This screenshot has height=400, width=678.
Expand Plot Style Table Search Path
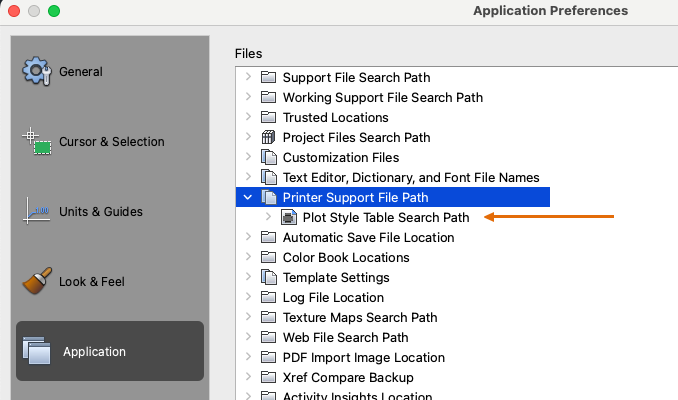(268, 217)
